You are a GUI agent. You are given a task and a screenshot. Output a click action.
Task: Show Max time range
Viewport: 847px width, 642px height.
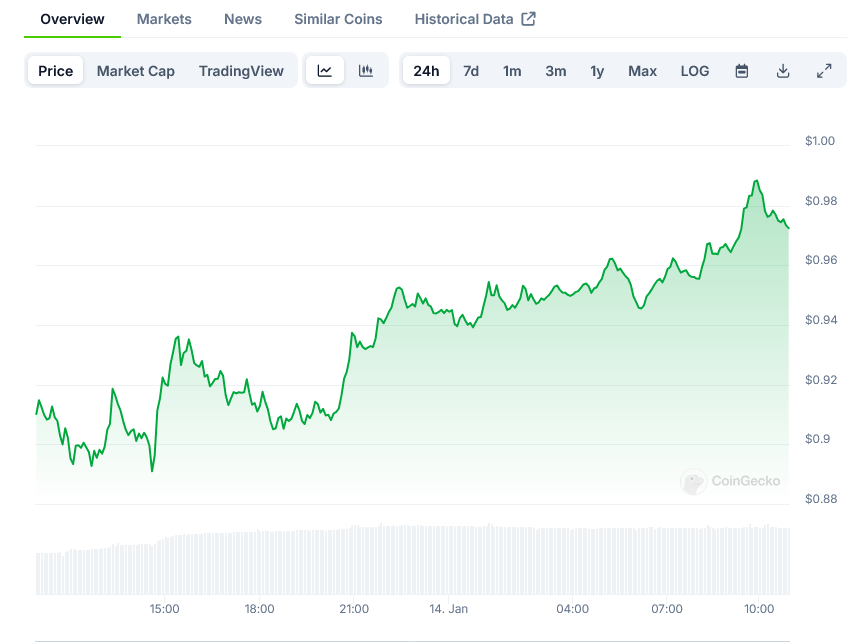click(x=642, y=71)
